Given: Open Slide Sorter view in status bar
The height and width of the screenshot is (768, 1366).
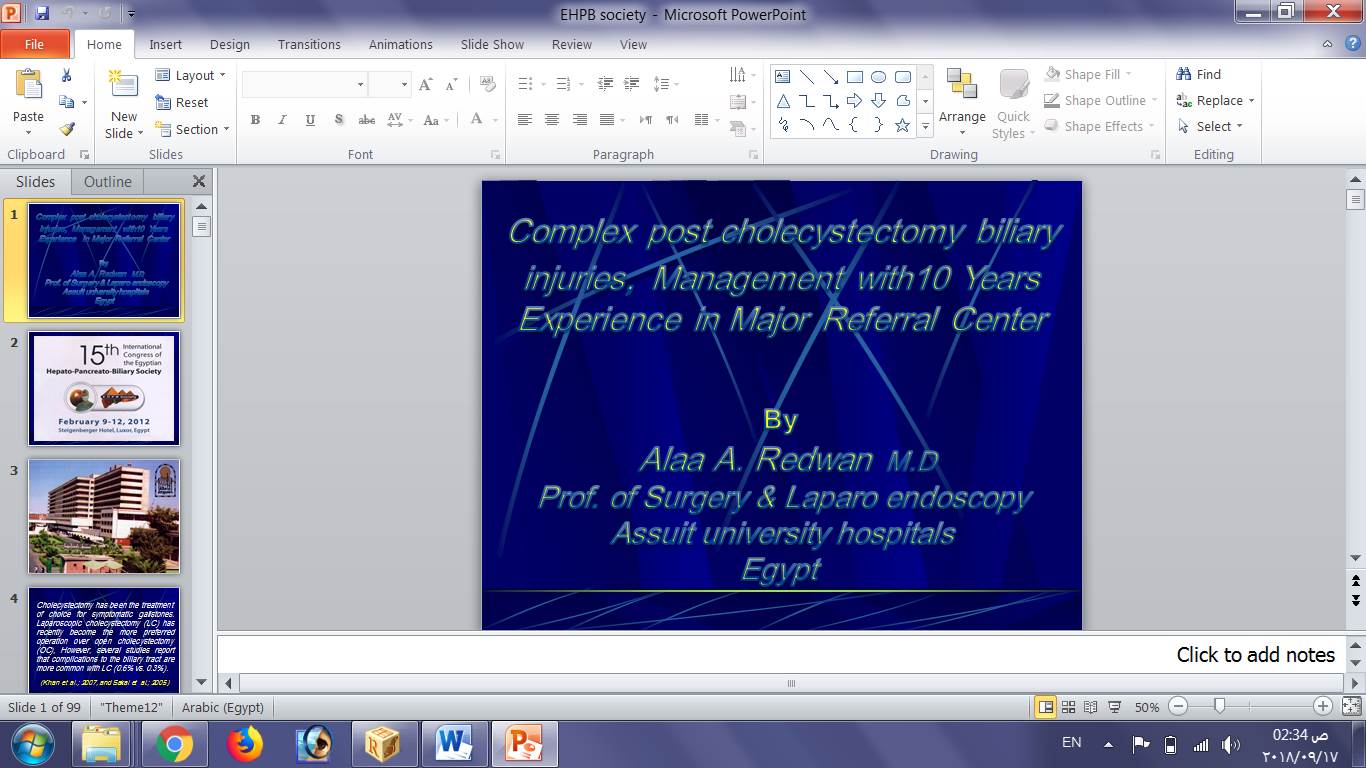Looking at the screenshot, I should click(x=1069, y=707).
